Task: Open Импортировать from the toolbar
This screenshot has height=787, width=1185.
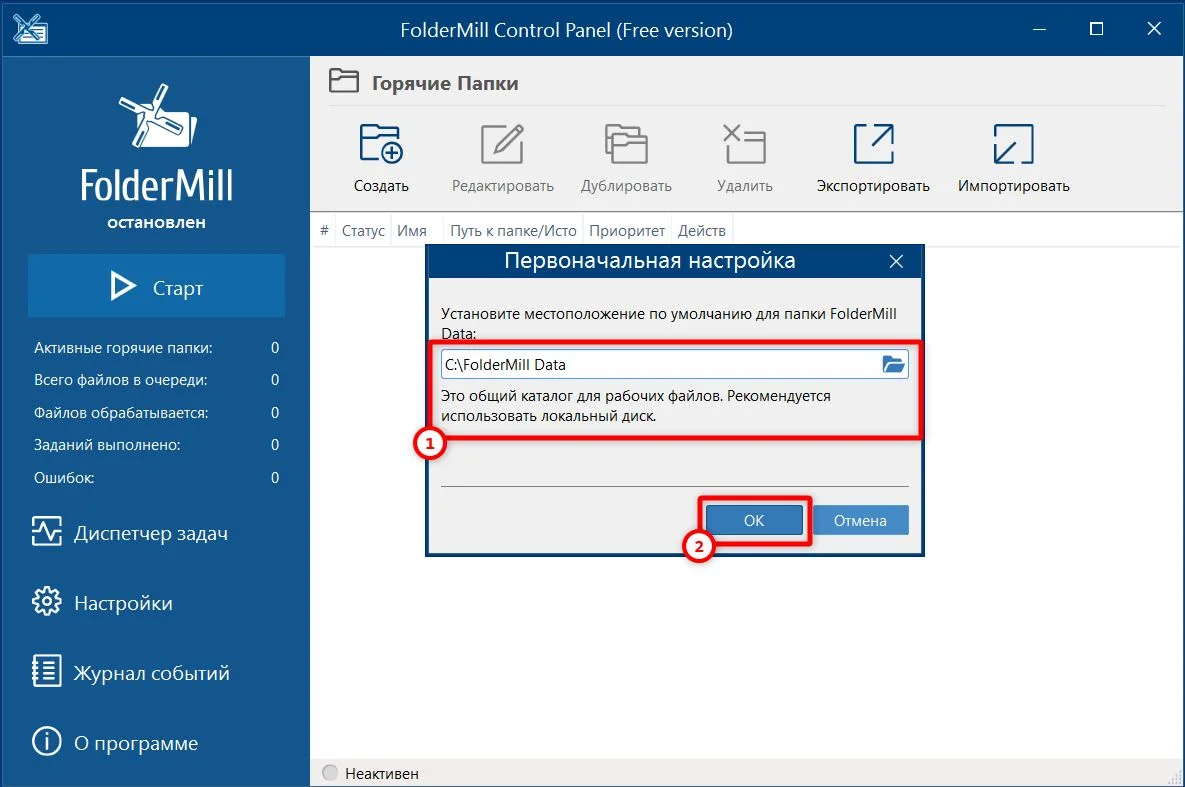Action: coord(1013,145)
